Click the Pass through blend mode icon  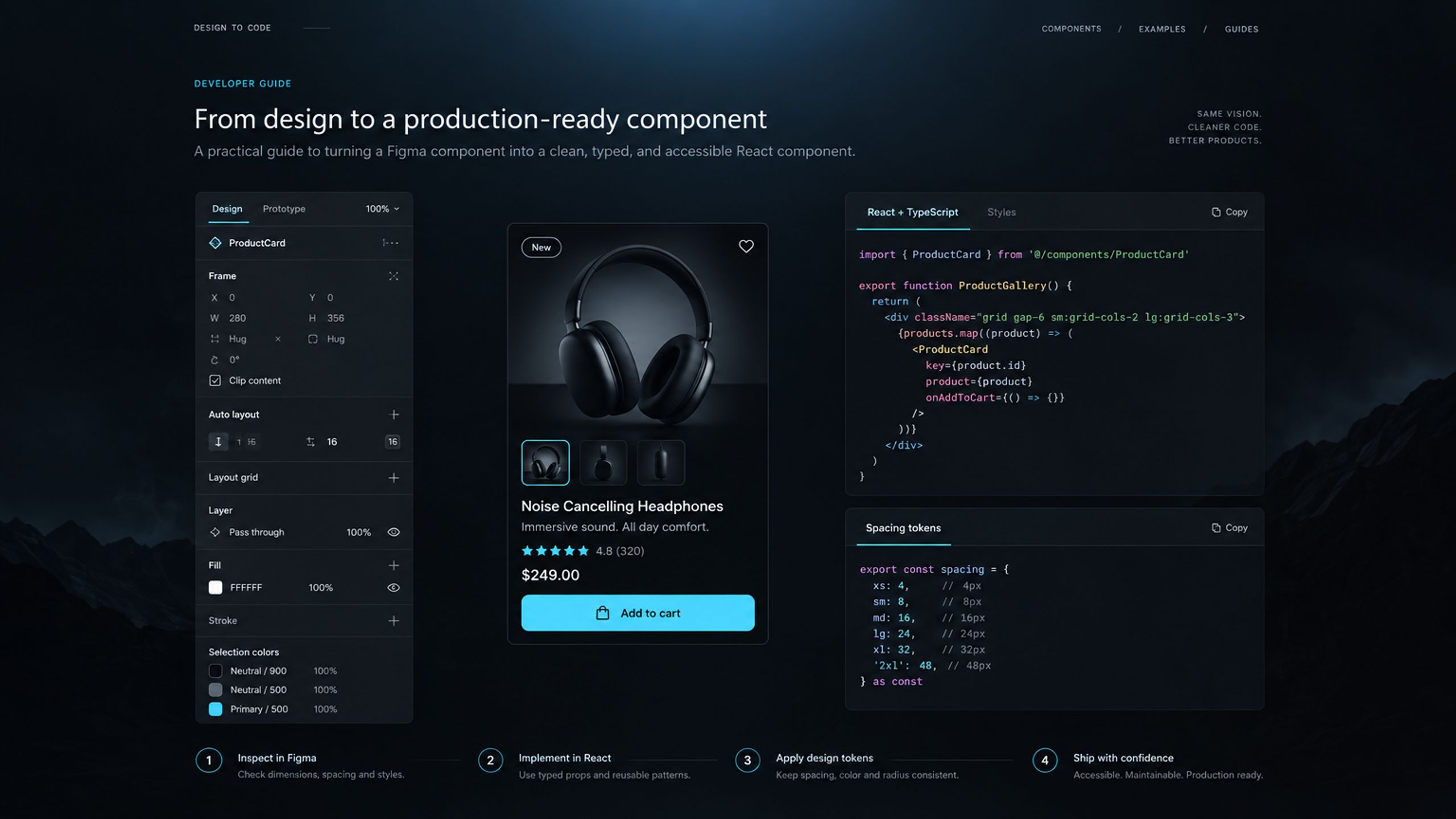215,532
